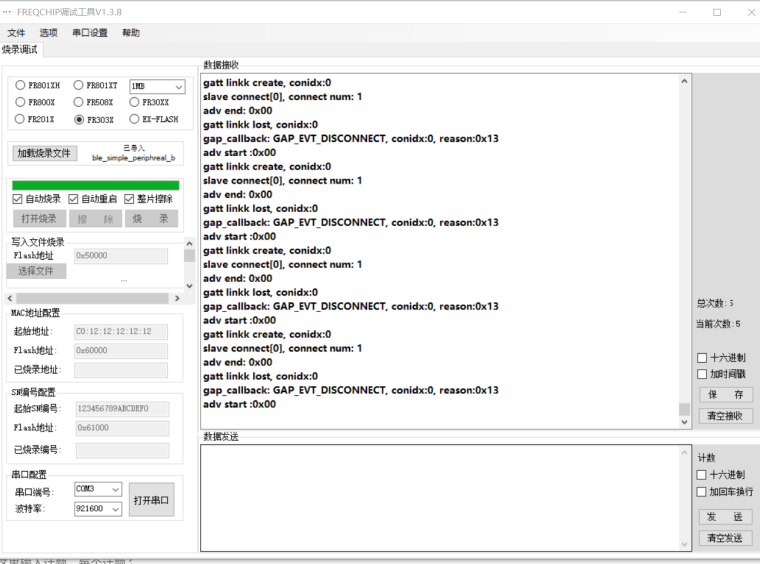Image resolution: width=760 pixels, height=564 pixels.
Task: Enable 十六进制 in the receive panel
Action: click(x=702, y=358)
